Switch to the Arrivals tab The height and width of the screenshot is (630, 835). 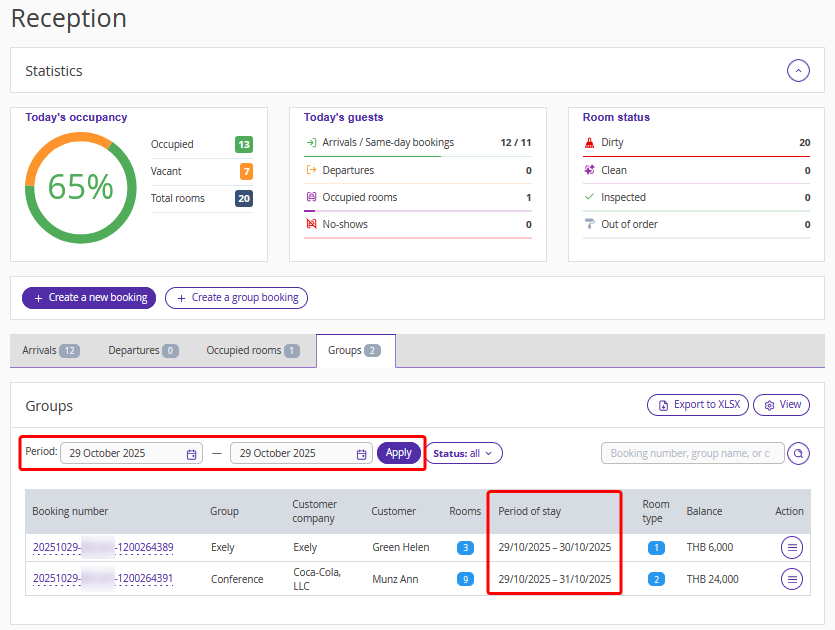50,351
